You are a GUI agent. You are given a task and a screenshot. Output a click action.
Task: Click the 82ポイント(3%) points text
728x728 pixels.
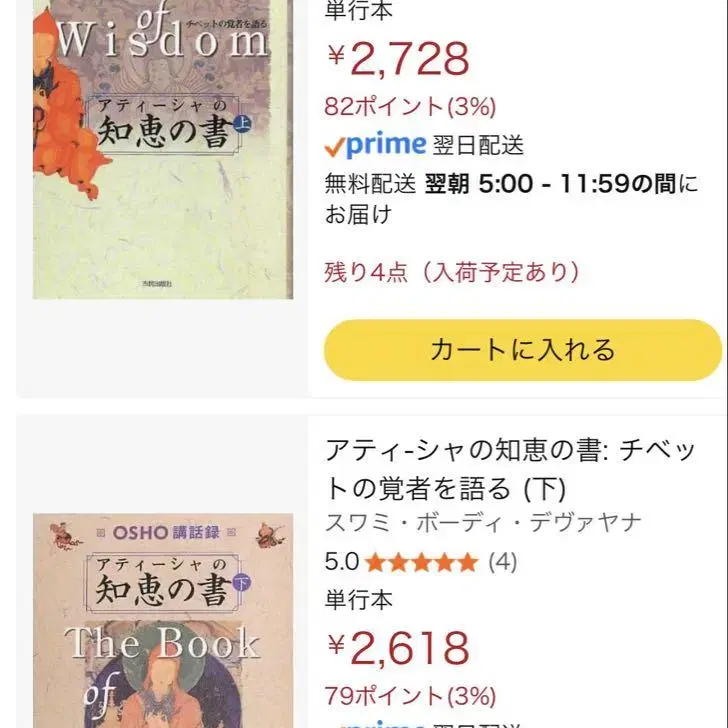coord(410,106)
